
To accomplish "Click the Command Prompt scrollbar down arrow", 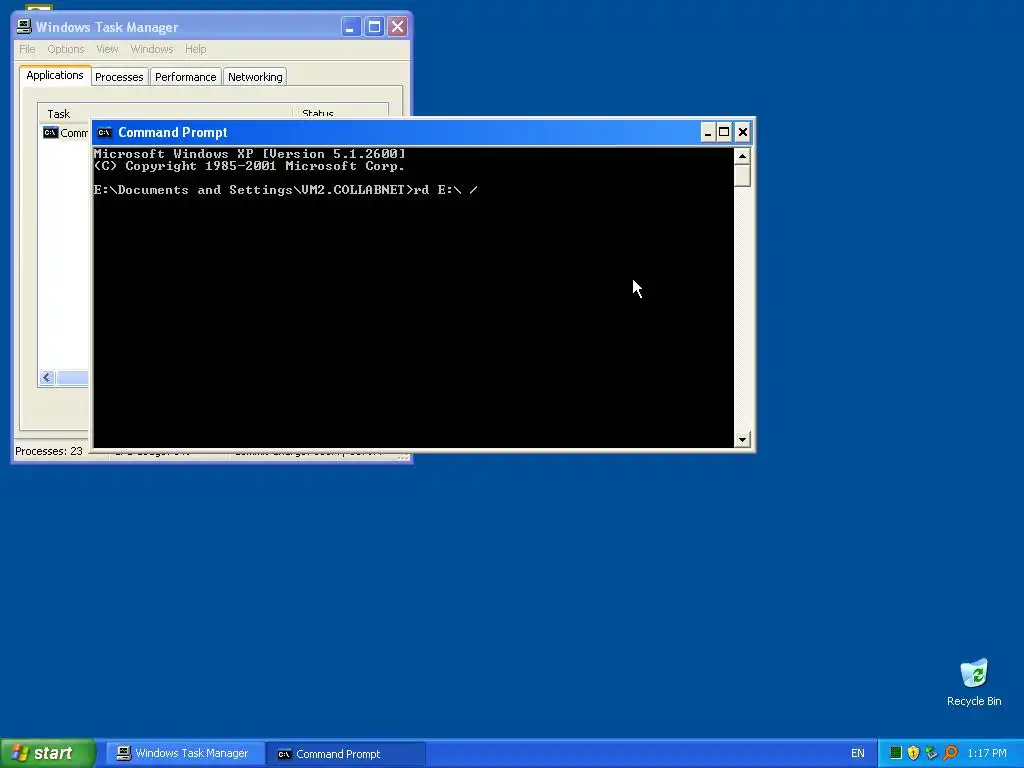I will pyautogui.click(x=742, y=440).
